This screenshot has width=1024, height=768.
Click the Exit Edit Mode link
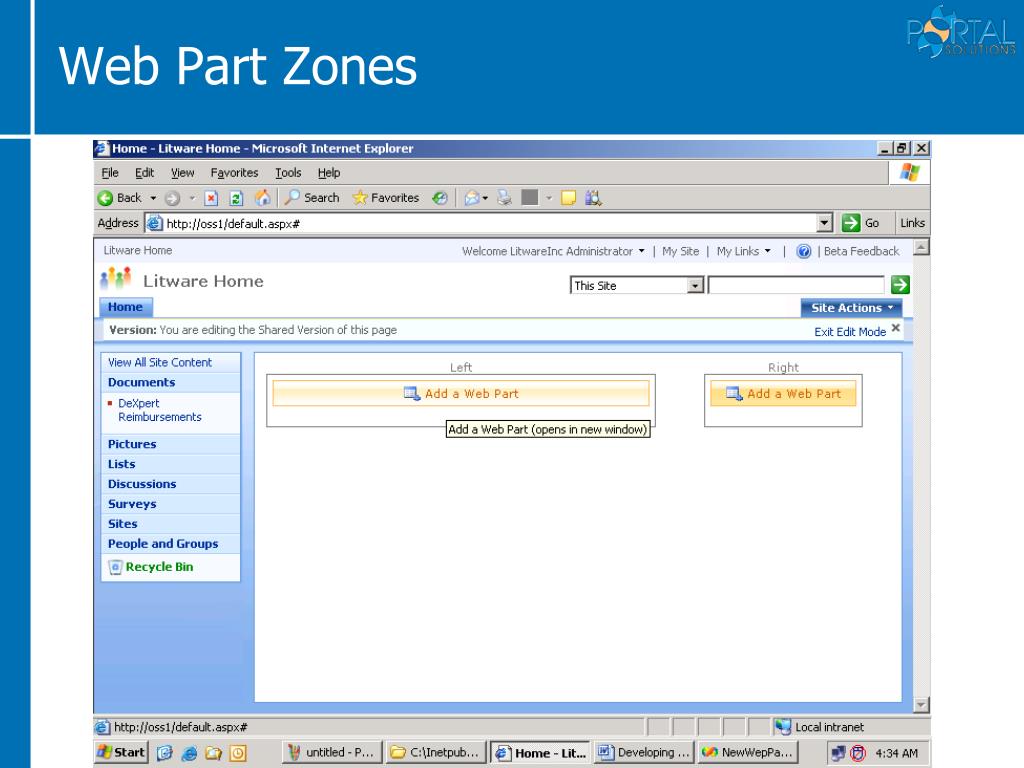pos(850,332)
